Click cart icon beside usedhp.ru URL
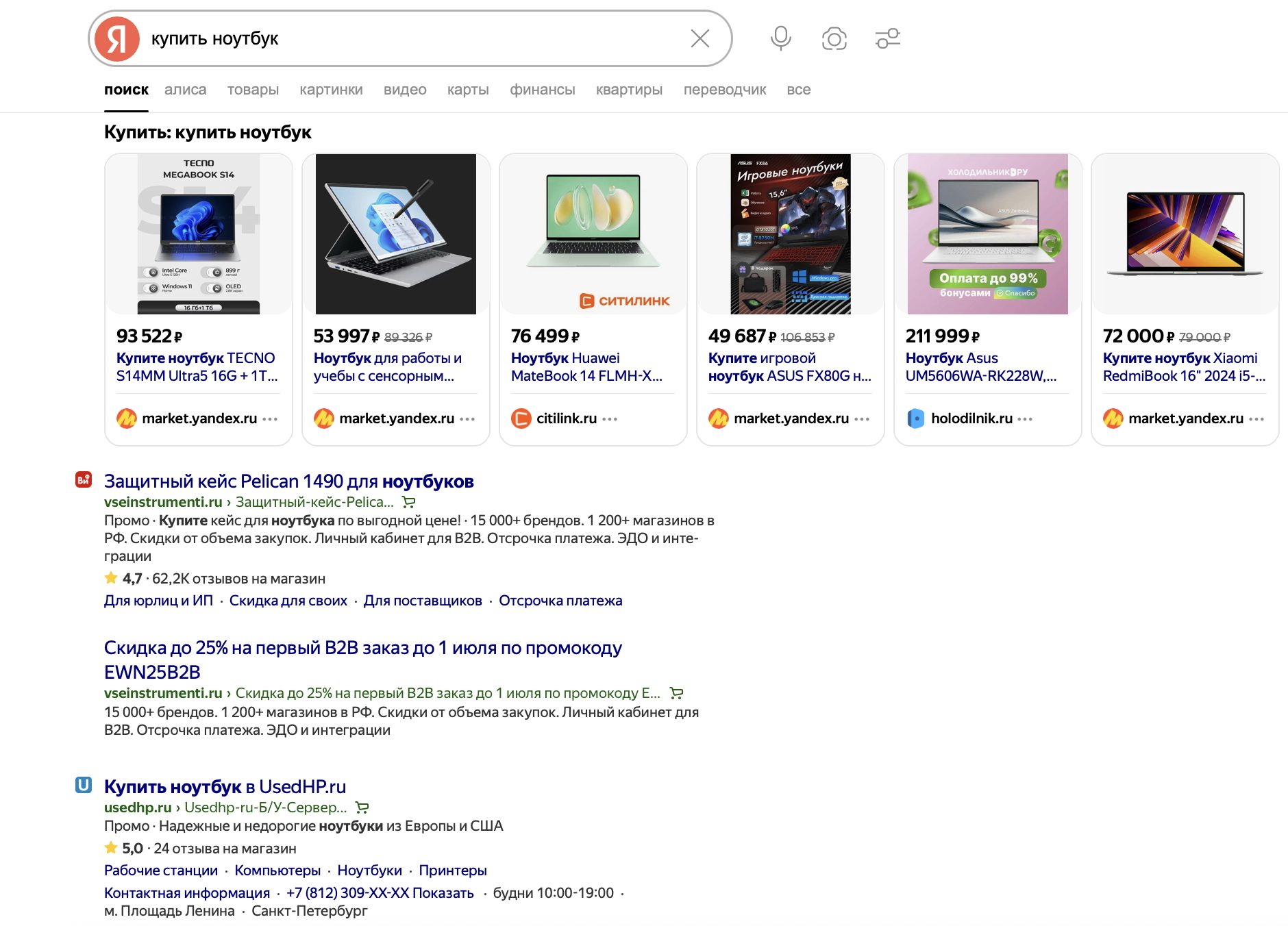 click(362, 808)
